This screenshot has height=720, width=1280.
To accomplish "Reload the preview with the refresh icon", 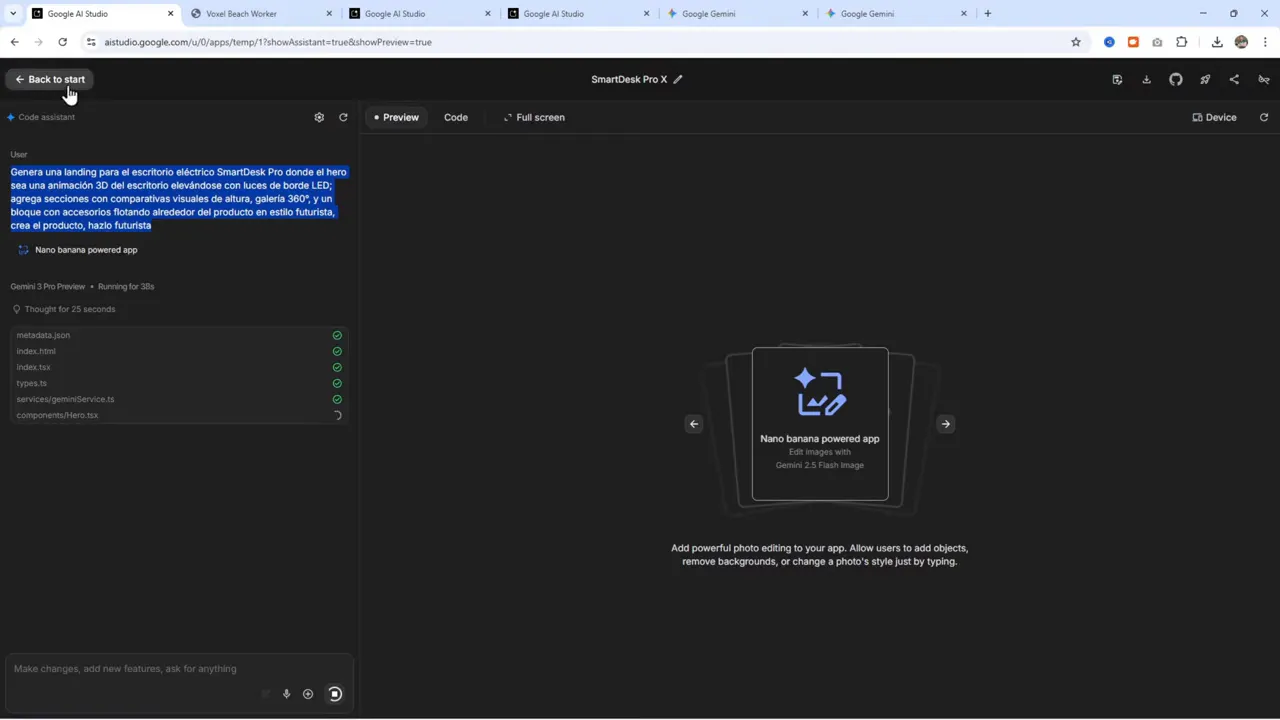I will click(1264, 117).
